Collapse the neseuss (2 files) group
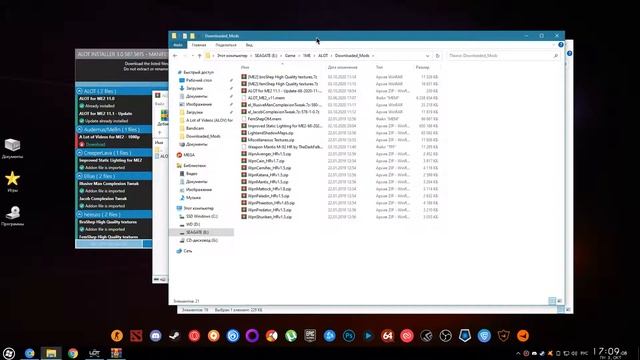 [x=80, y=214]
